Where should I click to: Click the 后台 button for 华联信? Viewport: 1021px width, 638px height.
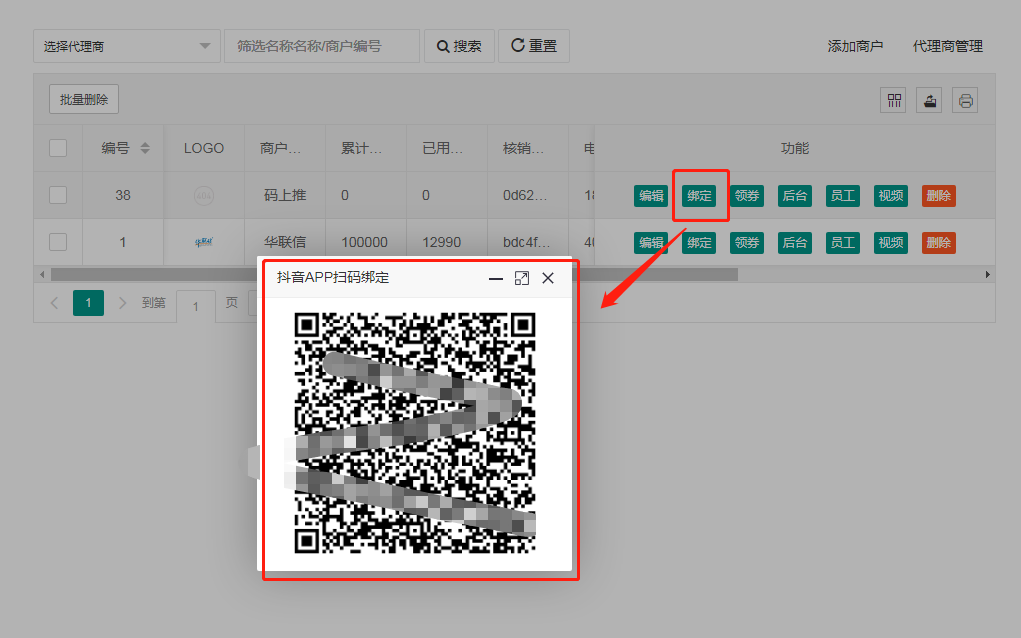[x=795, y=243]
